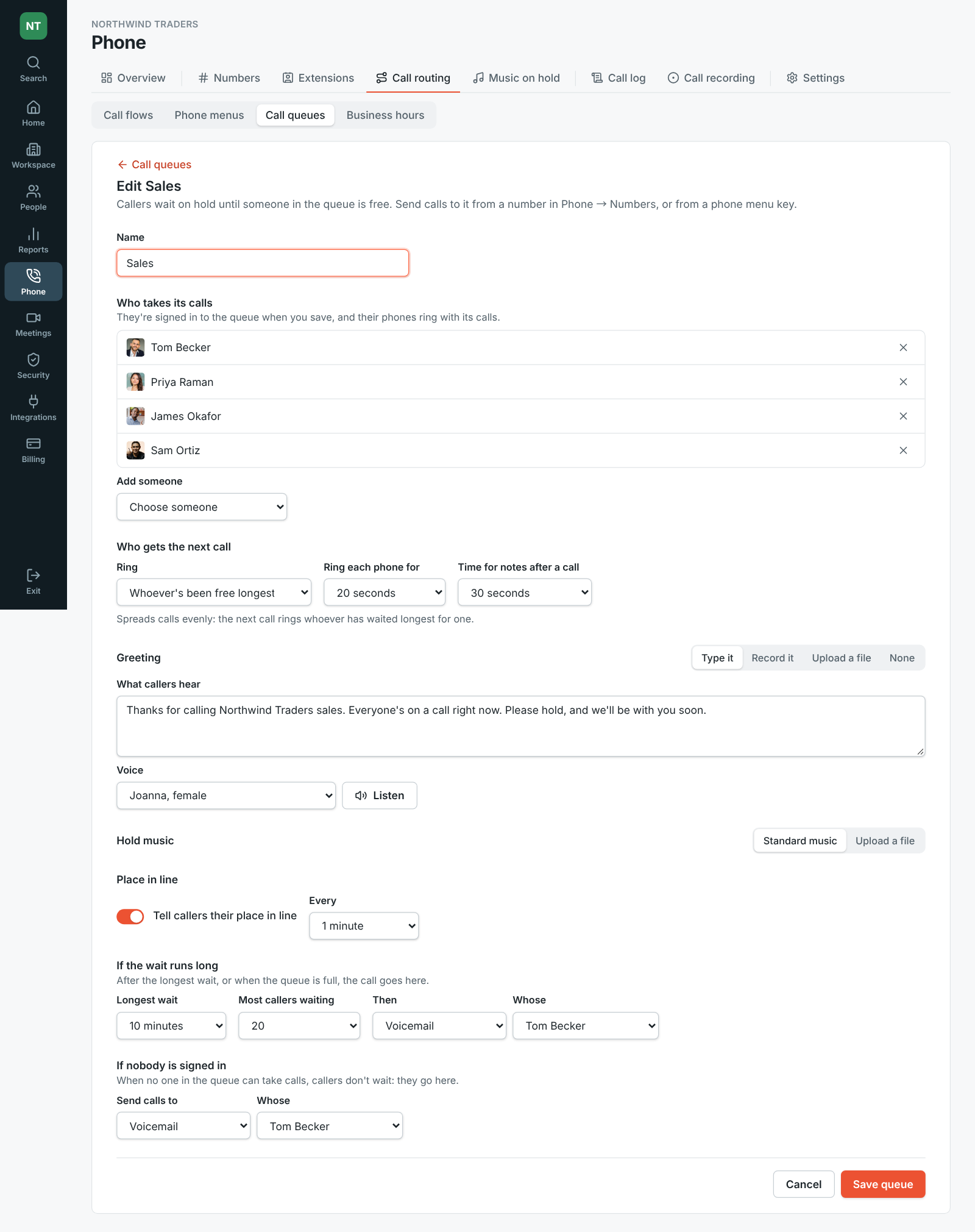Open Integrations in the sidebar
The width and height of the screenshot is (975, 1232).
click(34, 408)
